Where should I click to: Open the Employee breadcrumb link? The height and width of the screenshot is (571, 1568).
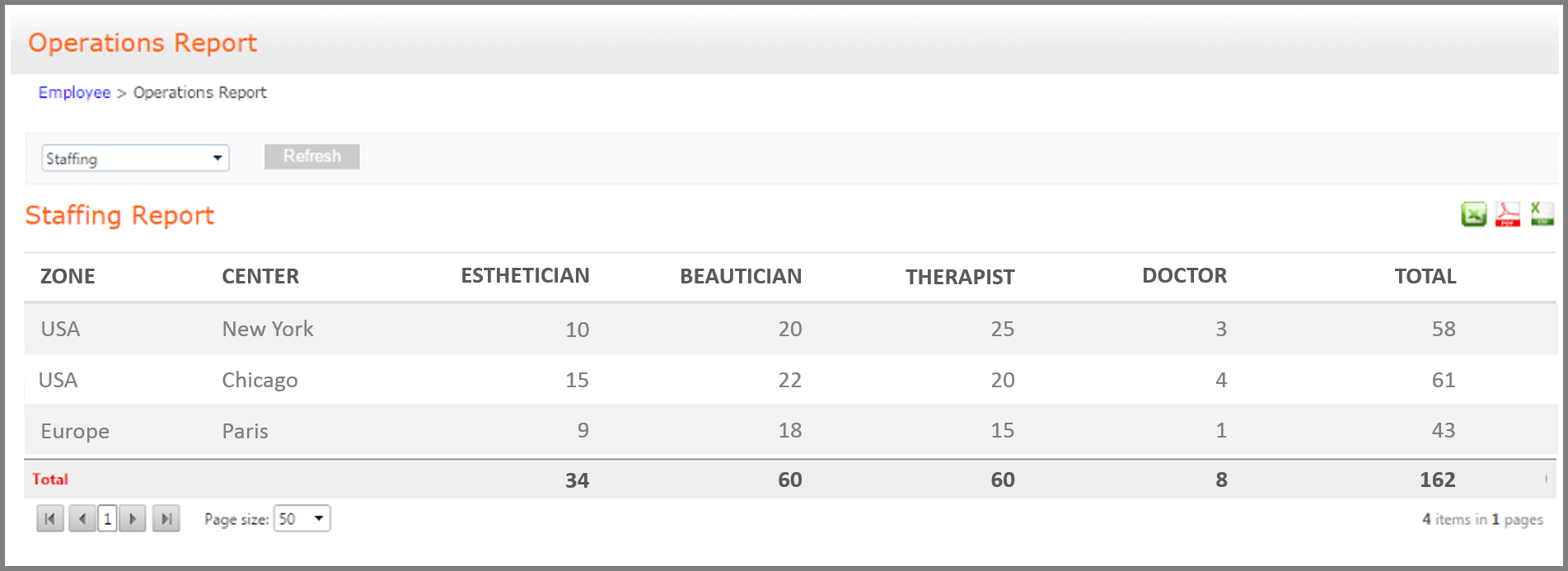coord(74,92)
